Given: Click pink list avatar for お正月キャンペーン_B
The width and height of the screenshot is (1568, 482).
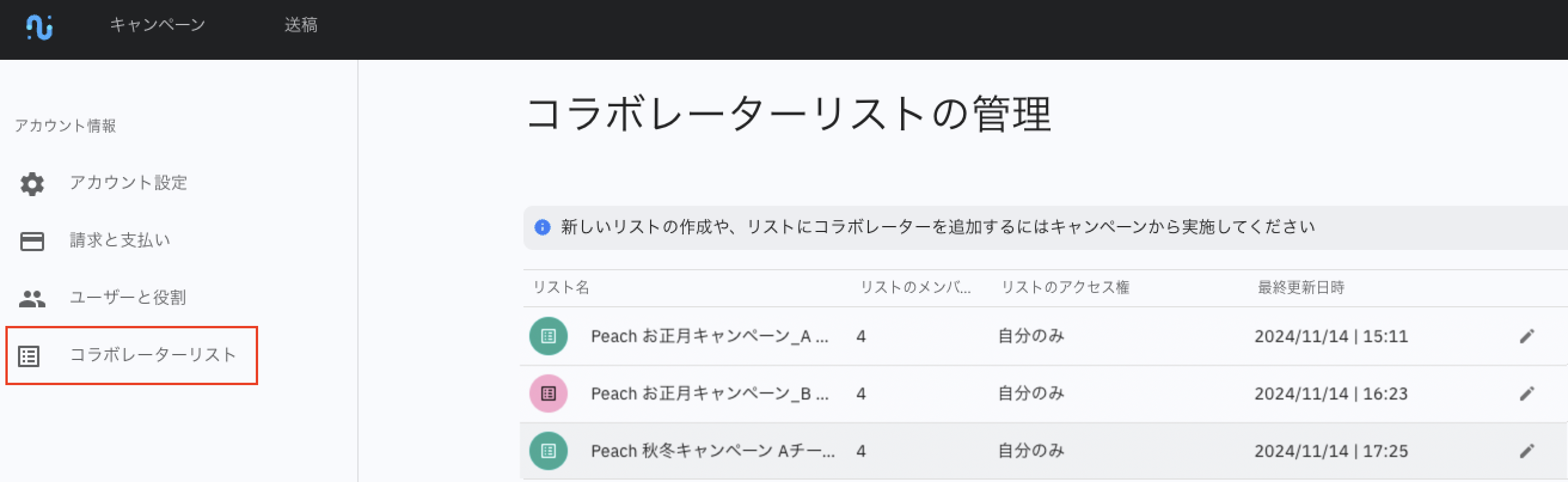Looking at the screenshot, I should (x=549, y=393).
